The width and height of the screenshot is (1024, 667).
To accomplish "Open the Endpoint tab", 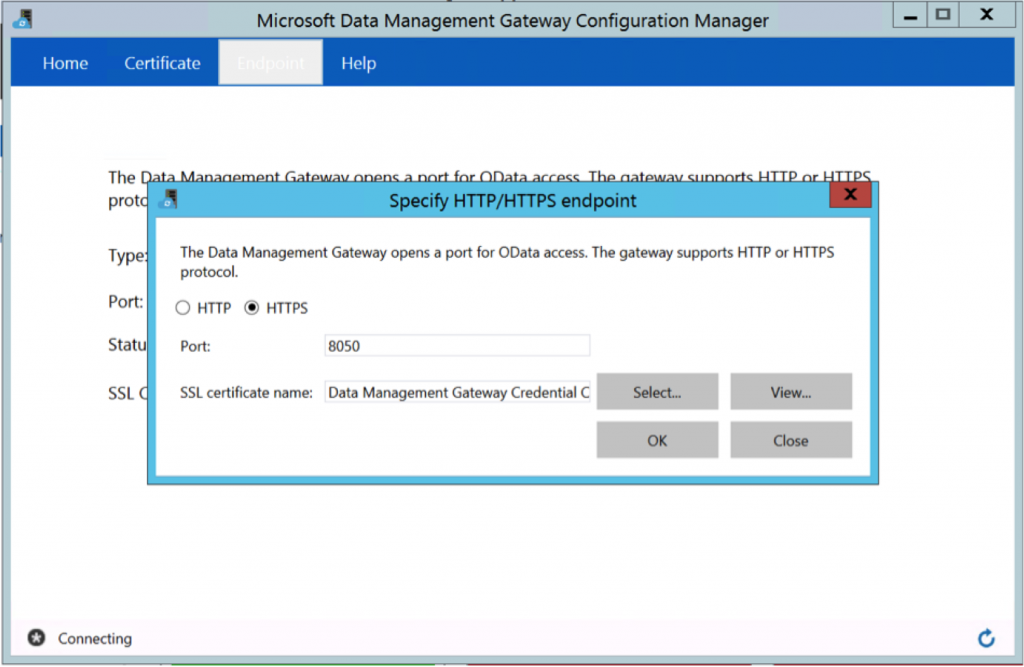I will click(x=270, y=63).
